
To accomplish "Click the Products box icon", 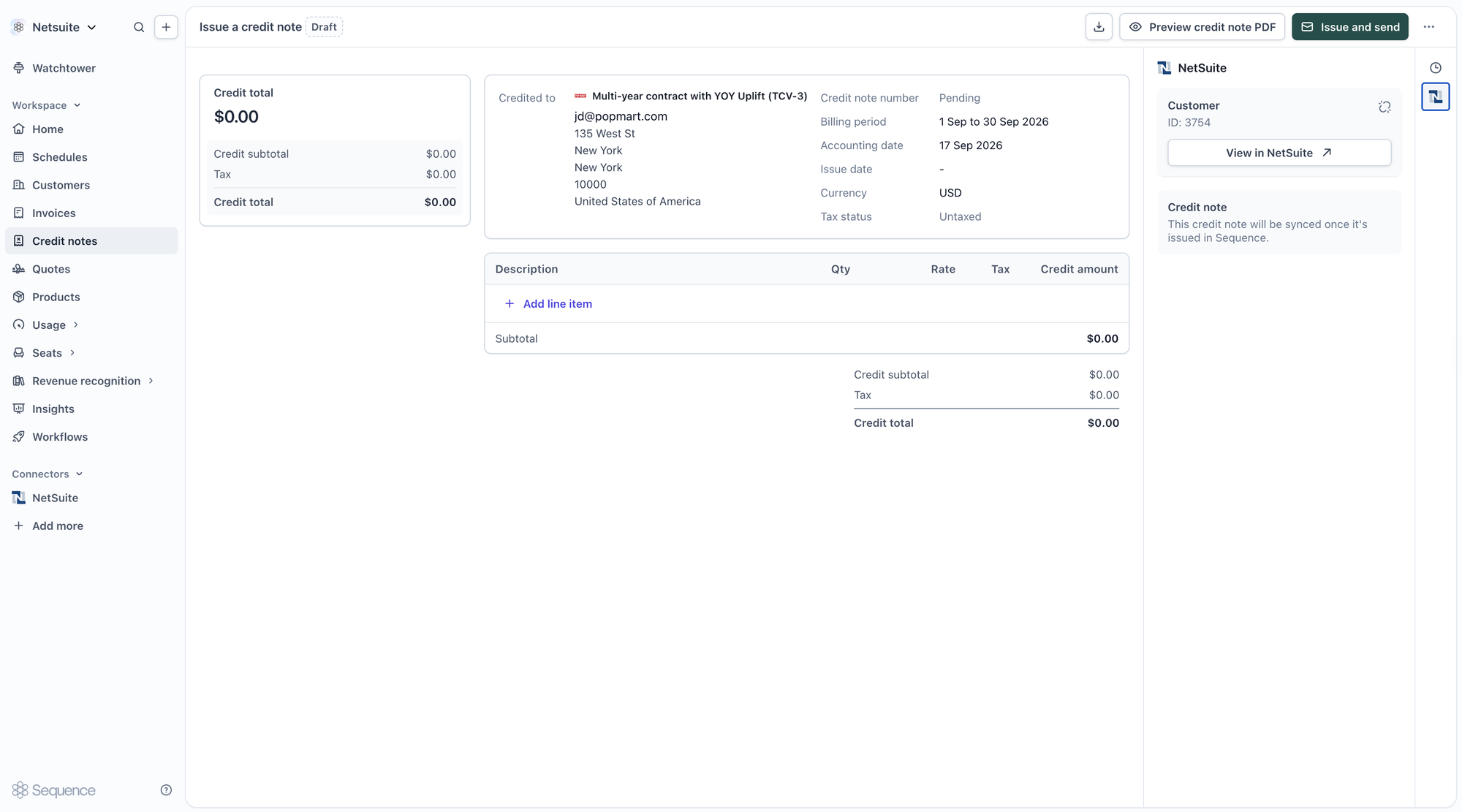I will tap(19, 297).
